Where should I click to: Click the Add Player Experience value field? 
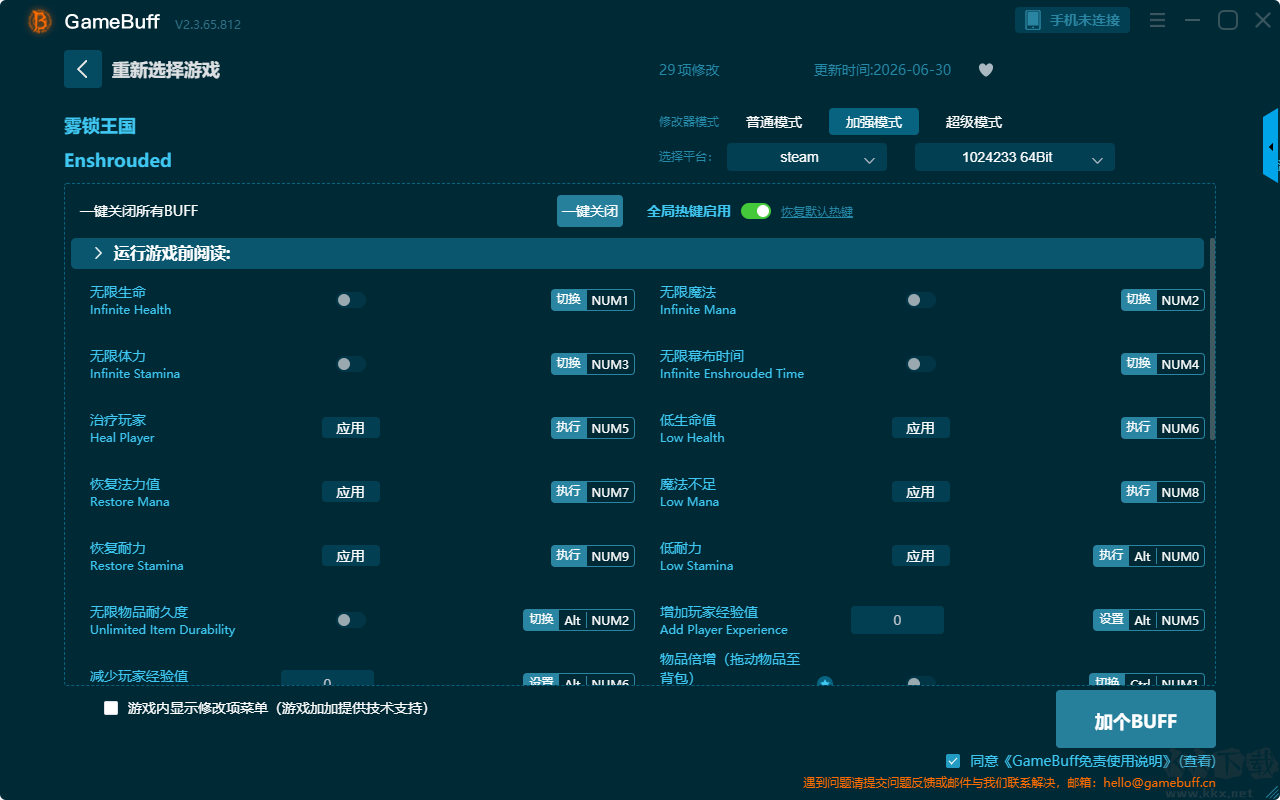[x=897, y=620]
